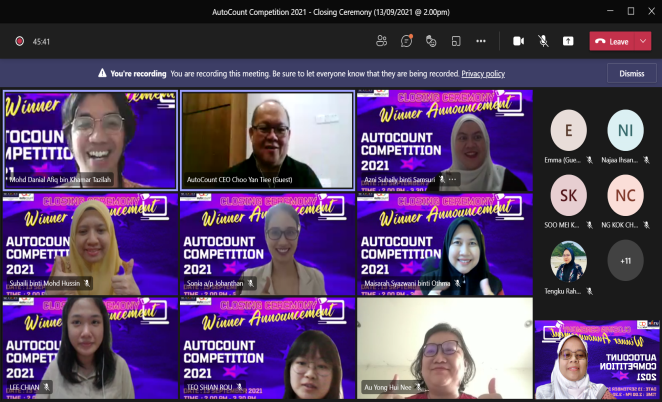
Task: Select Maisarah Syazwani binti Othman video tile
Action: click(445, 244)
